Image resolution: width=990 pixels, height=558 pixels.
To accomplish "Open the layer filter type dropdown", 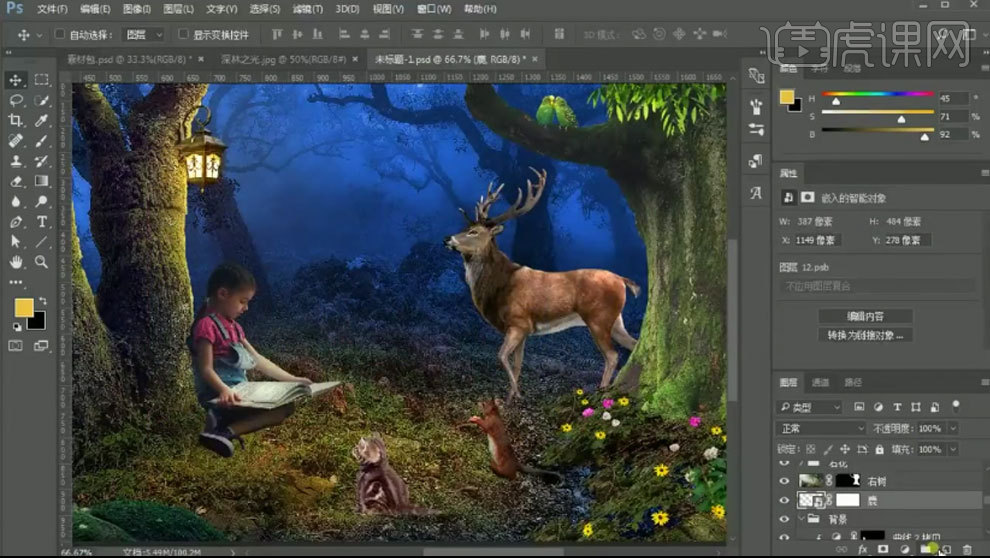I will (x=810, y=407).
